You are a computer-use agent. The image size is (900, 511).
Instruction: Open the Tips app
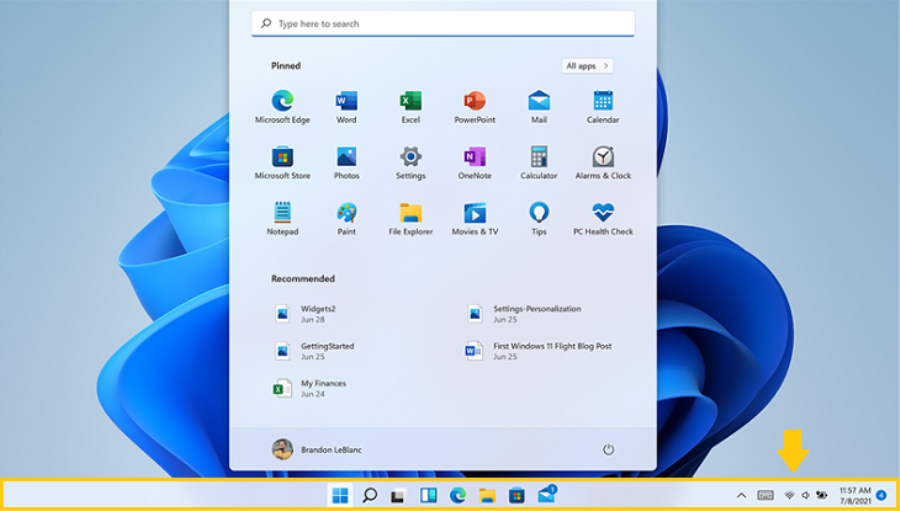(539, 219)
